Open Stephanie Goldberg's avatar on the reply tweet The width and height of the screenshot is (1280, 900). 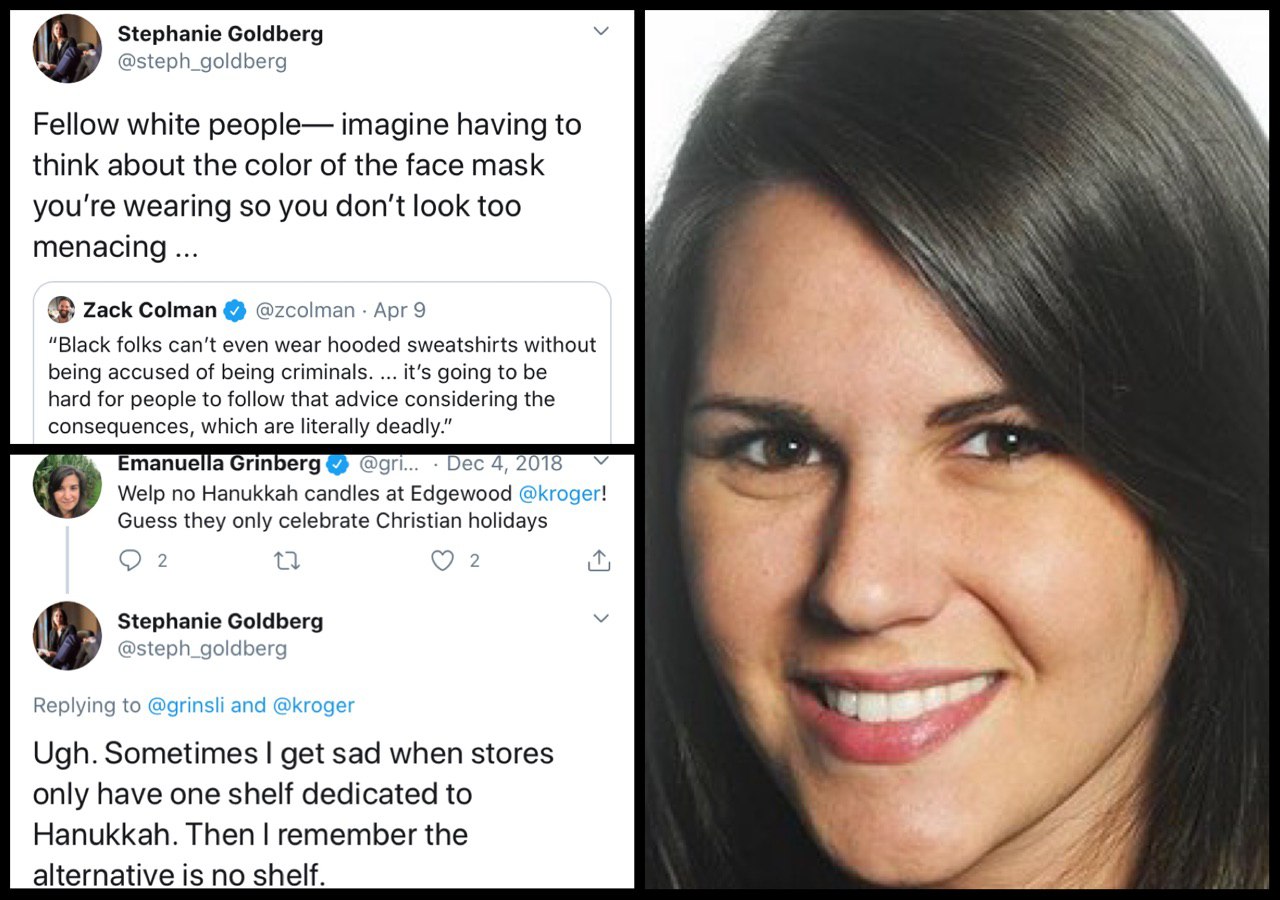coord(67,635)
